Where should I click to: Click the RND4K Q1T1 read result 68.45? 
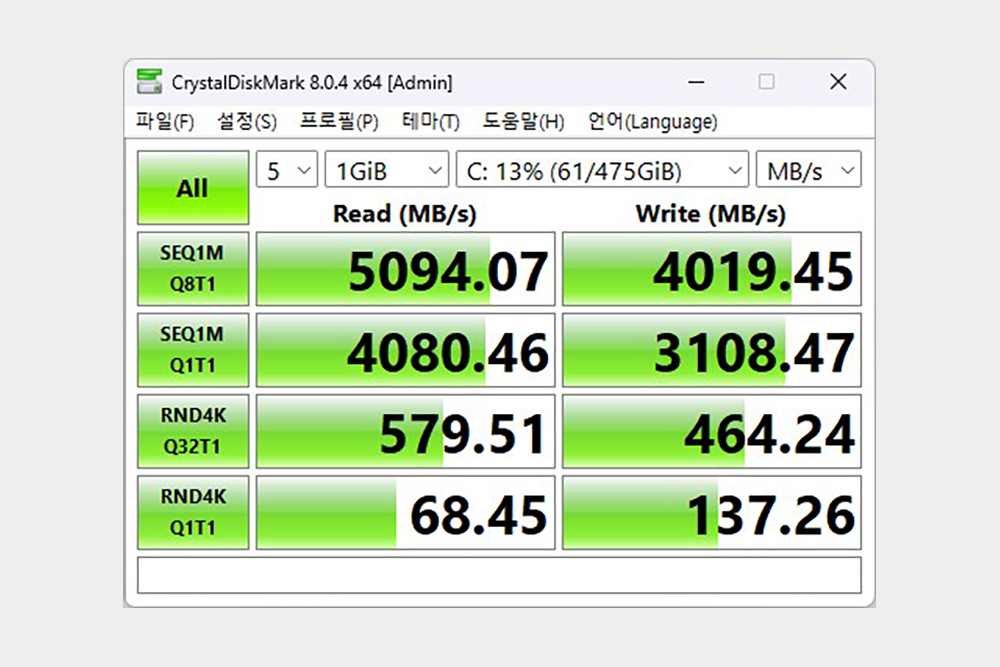pos(406,511)
